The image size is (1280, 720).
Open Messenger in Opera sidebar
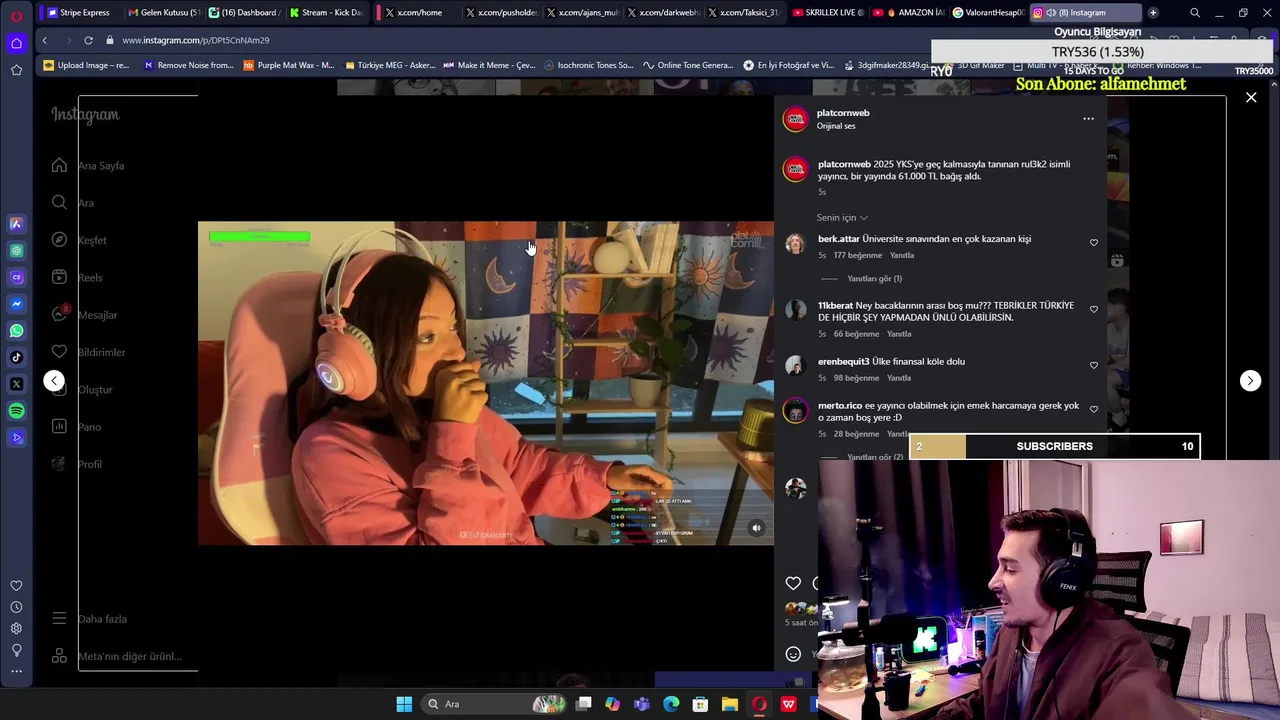pos(16,304)
